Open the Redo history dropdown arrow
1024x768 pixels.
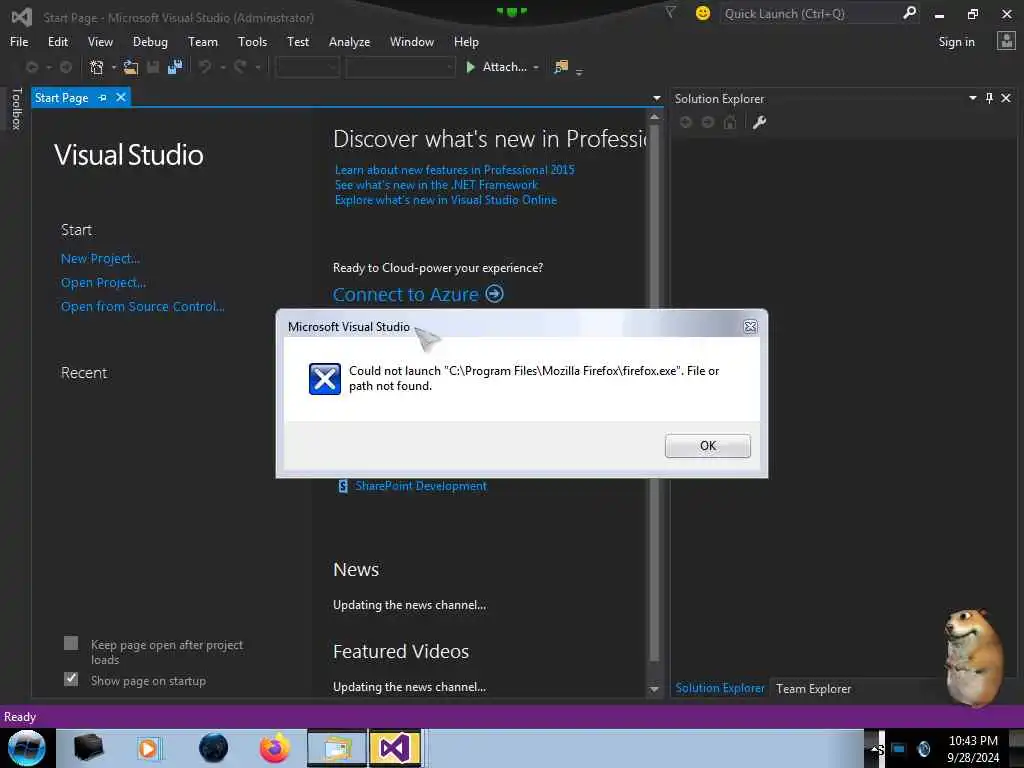[258, 67]
